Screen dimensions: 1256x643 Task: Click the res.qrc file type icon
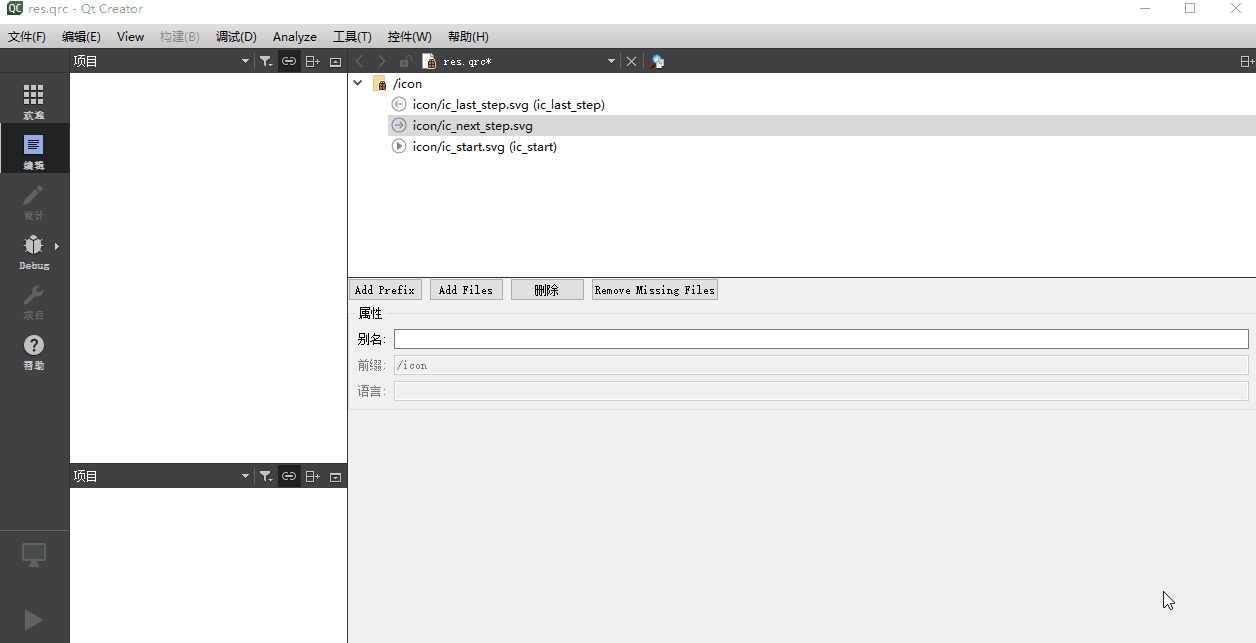429,61
